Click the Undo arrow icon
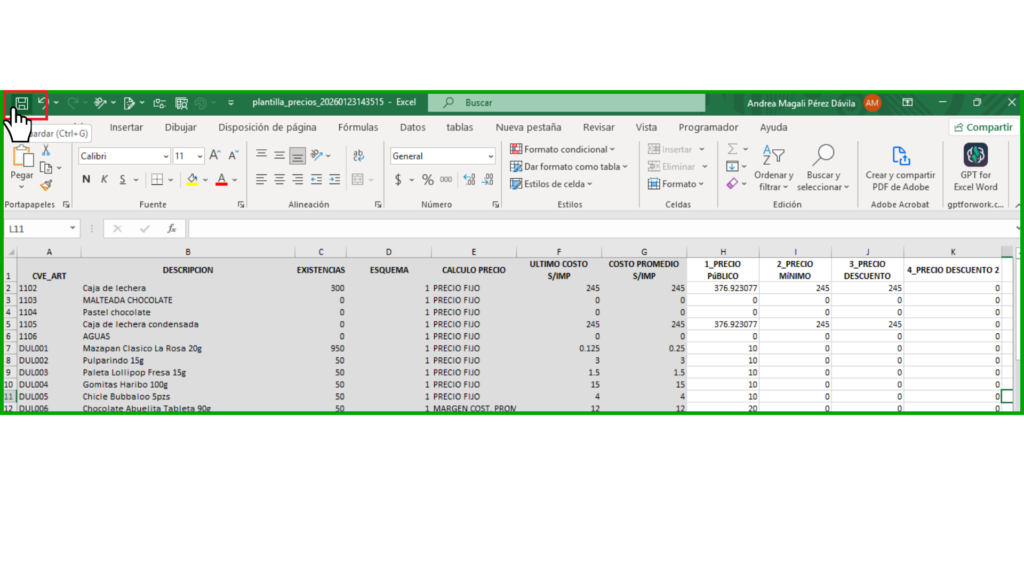1024x576 pixels. click(43, 103)
